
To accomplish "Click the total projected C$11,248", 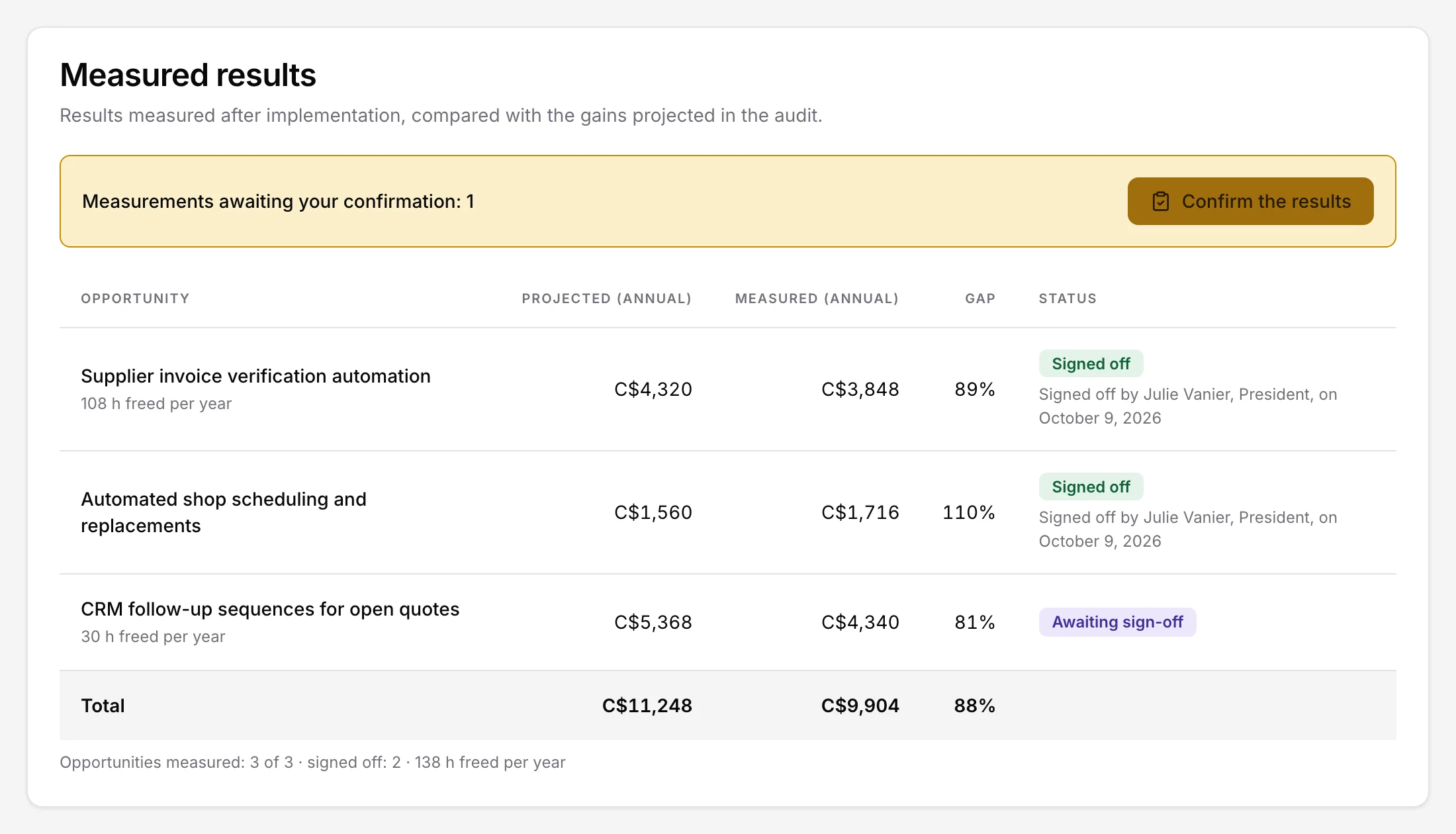I will click(647, 706).
